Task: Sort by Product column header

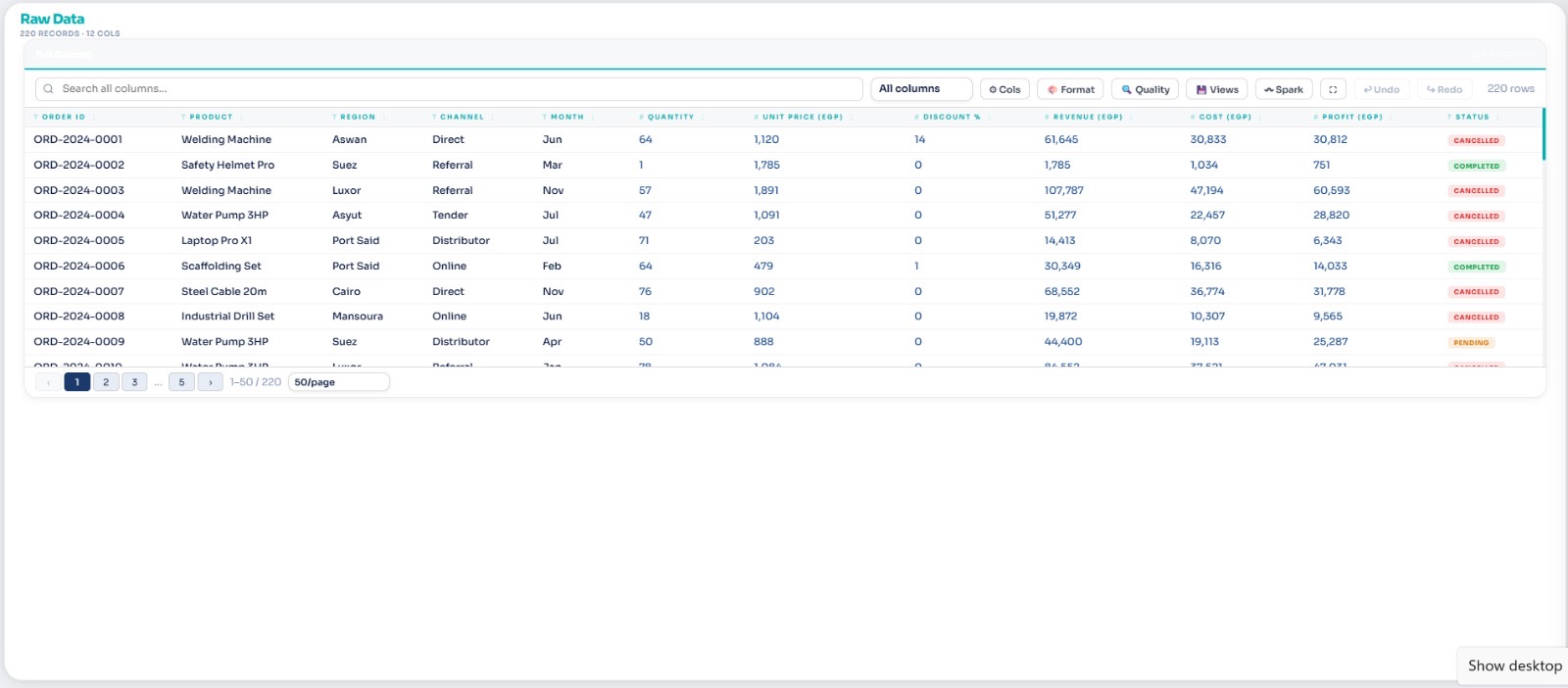Action: (x=211, y=117)
